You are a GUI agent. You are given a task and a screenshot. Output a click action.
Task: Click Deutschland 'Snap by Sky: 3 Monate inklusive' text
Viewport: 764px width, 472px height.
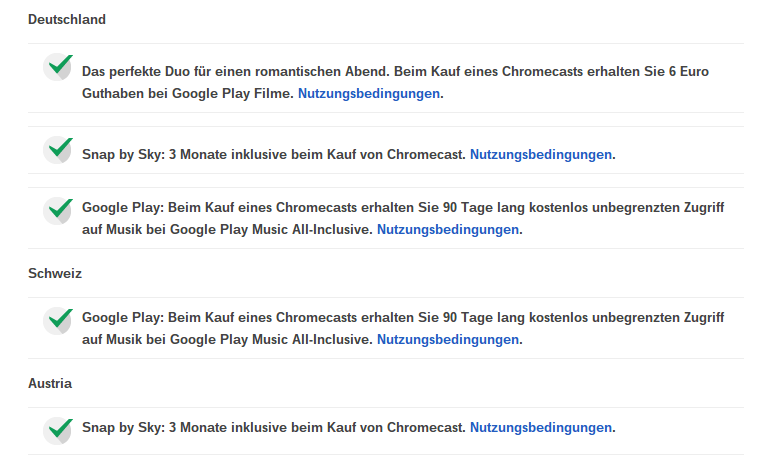click(184, 154)
